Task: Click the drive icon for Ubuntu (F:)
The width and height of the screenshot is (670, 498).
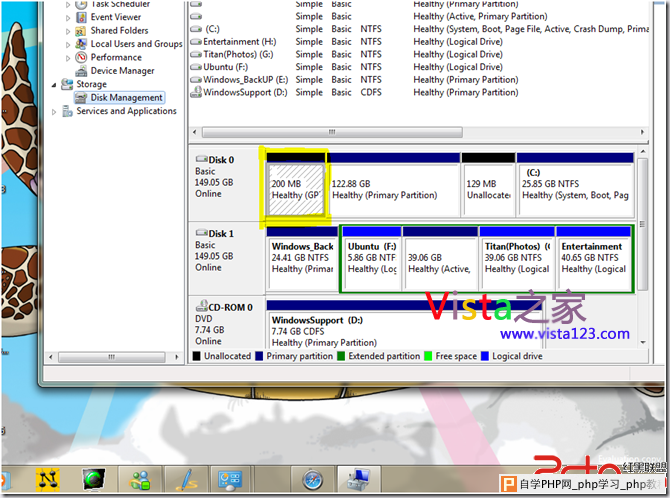Action: (x=196, y=67)
